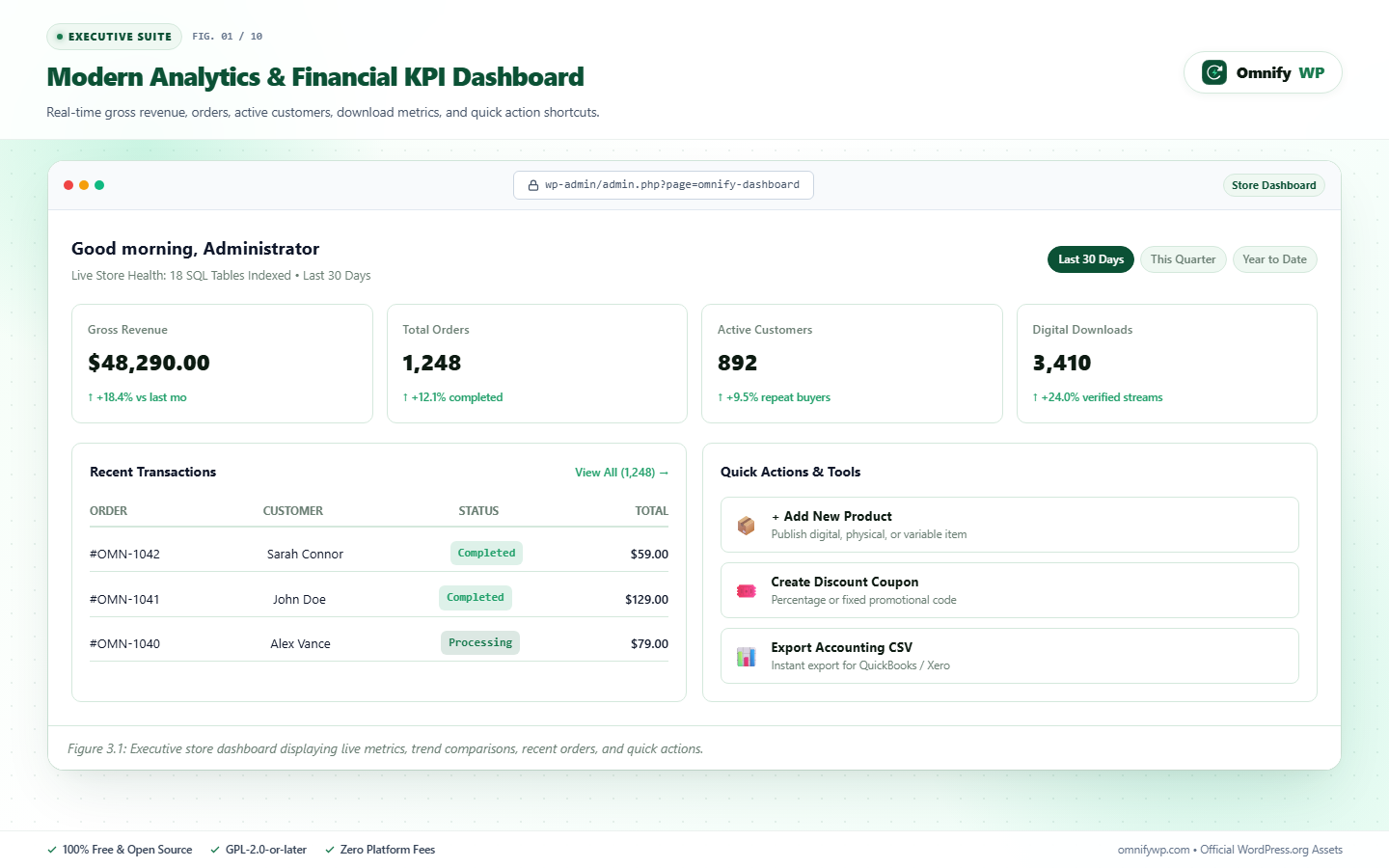Open the Active Customers card
1389x868 pixels.
pos(852,364)
